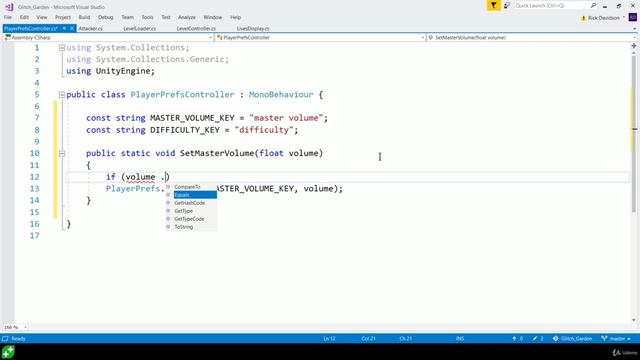Open the 166 % zoom level dropdown
Image resolution: width=640 pixels, height=360 pixels.
click(x=25, y=327)
